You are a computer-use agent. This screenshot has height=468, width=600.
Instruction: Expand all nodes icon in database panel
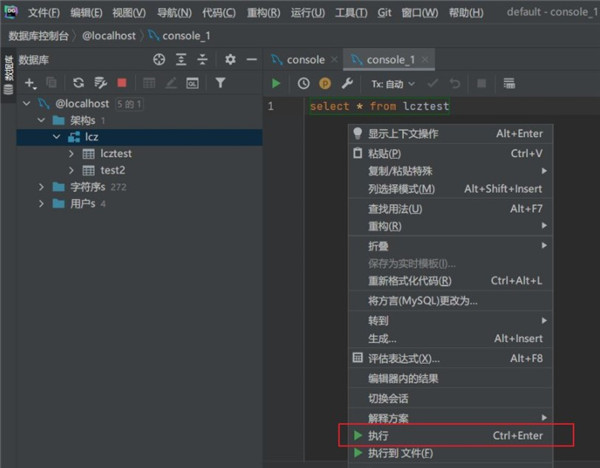(x=181, y=59)
